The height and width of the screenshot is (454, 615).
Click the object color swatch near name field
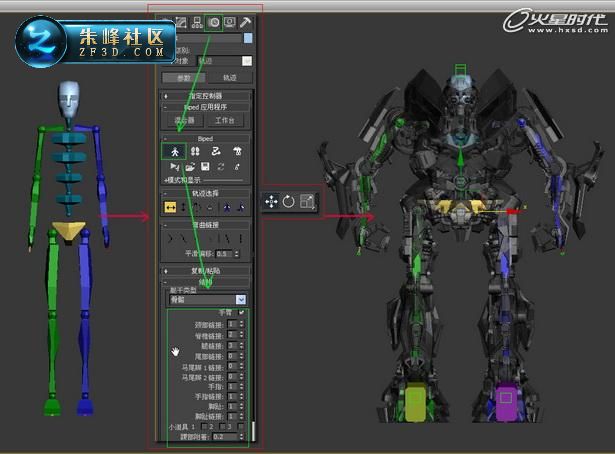(x=248, y=38)
